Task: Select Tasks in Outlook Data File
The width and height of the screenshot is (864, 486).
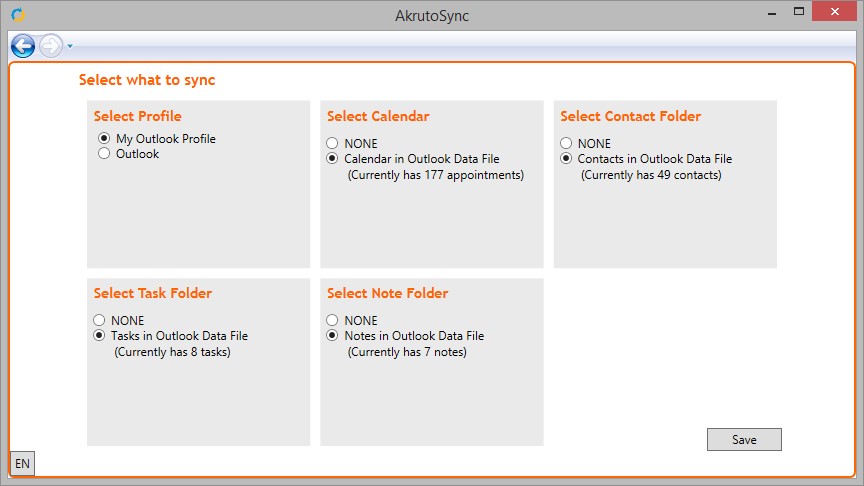Action: tap(100, 336)
